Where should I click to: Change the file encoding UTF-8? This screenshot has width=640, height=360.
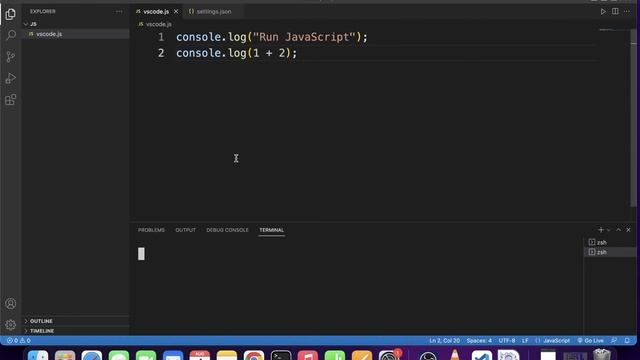[507, 340]
